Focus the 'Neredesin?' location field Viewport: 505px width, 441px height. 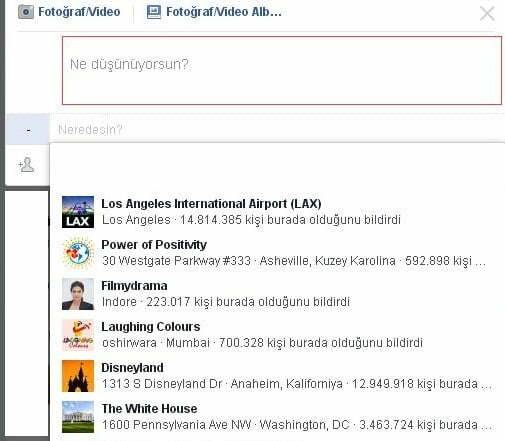pos(277,129)
